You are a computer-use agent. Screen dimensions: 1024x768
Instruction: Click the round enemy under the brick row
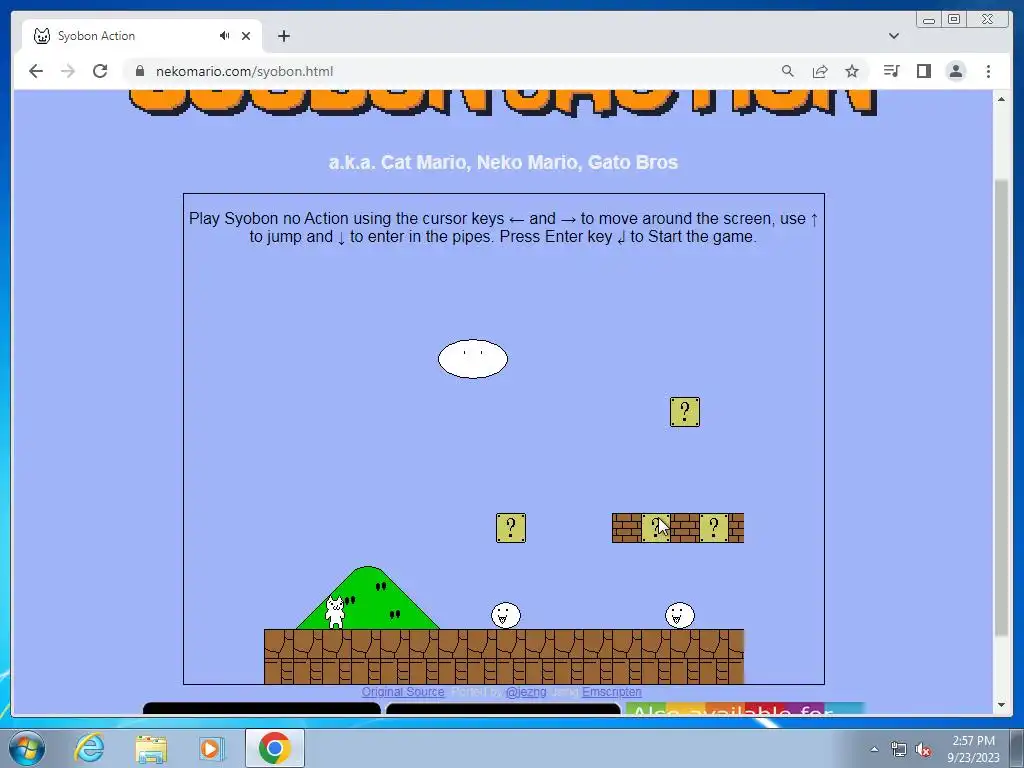[680, 615]
